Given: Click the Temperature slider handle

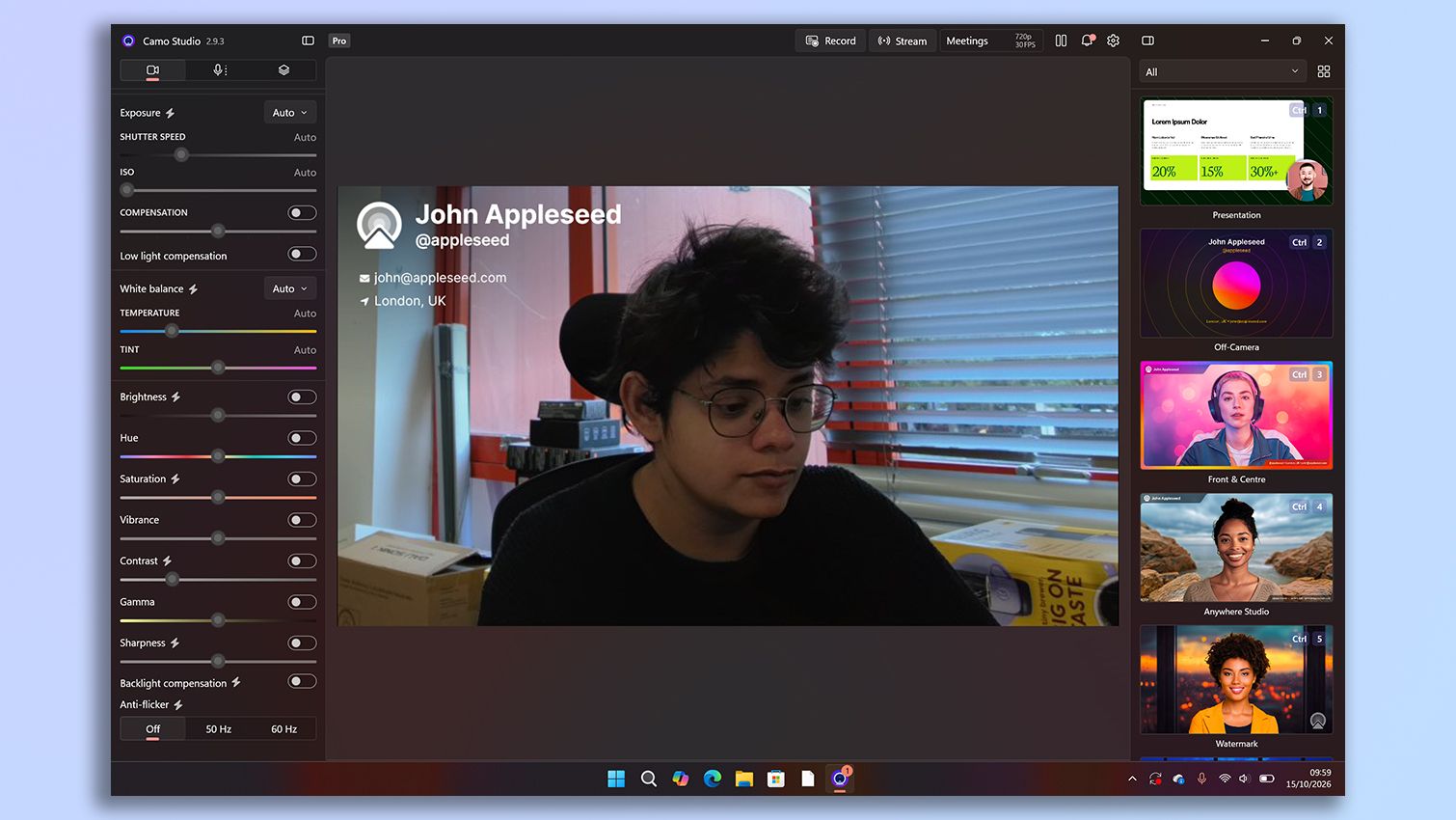Looking at the screenshot, I should [x=172, y=331].
